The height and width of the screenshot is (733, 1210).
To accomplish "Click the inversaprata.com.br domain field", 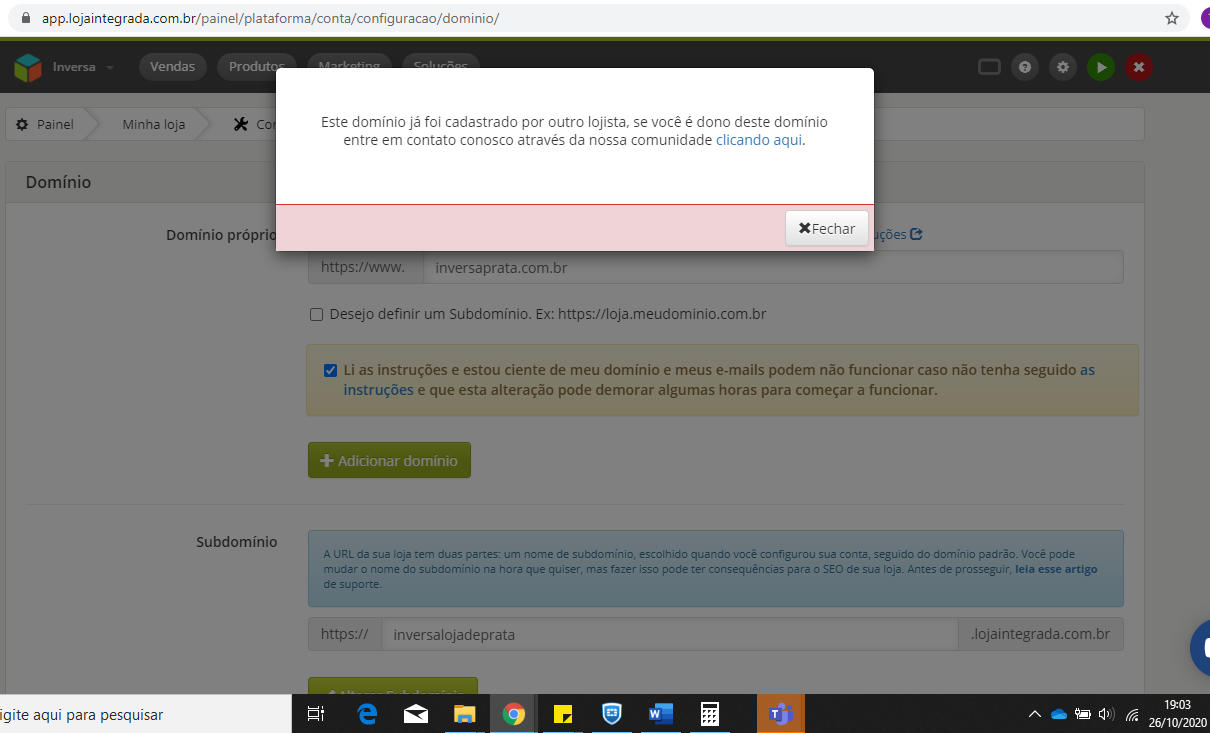I will (x=773, y=267).
